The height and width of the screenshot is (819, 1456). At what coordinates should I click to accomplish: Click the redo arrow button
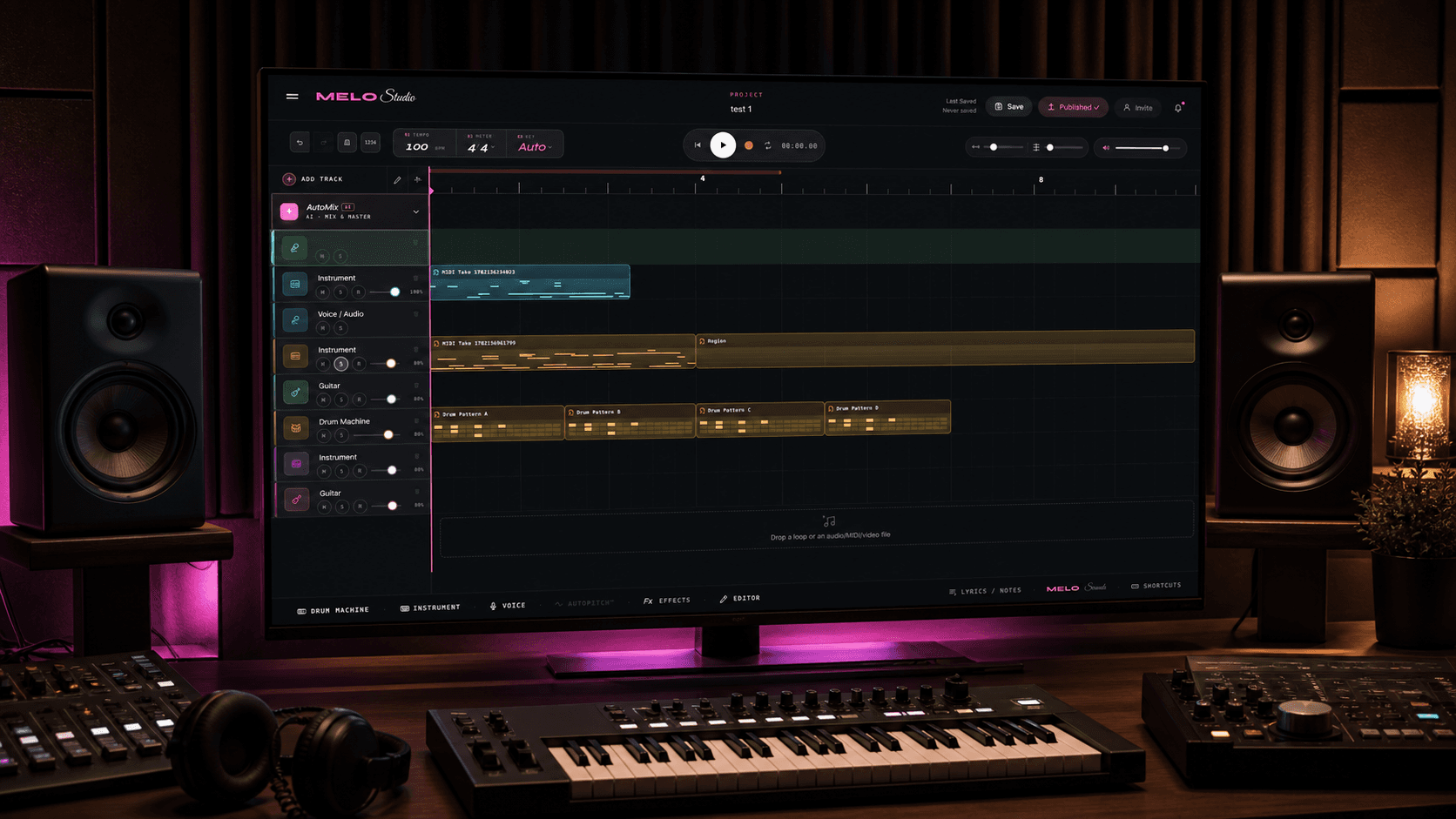click(x=323, y=142)
